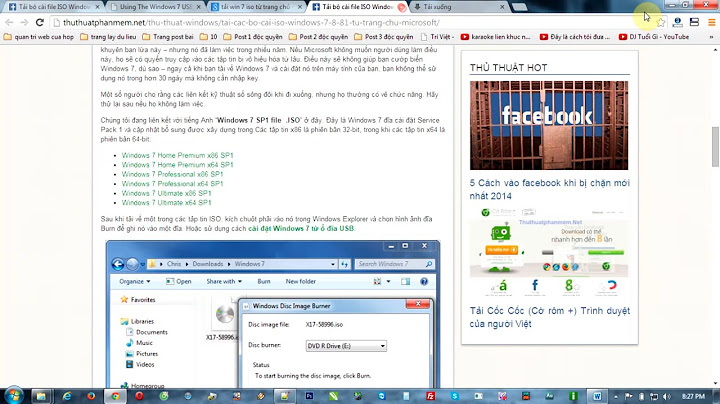Open the Windows Start menu
720x404 pixels.
[13, 396]
